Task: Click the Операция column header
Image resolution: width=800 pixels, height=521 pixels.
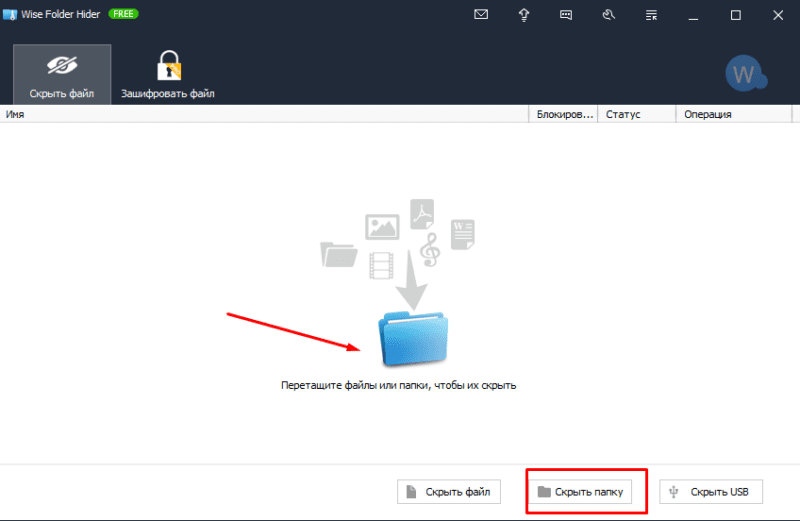Action: (x=734, y=114)
